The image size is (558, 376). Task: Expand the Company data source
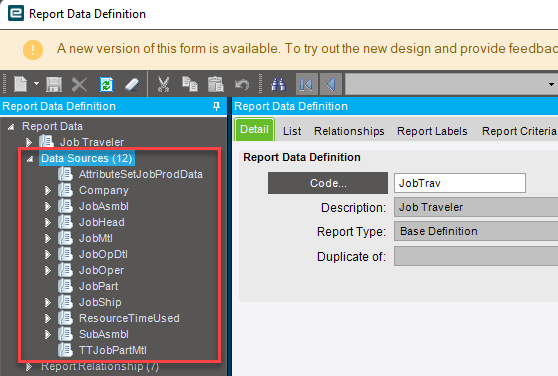pos(48,191)
